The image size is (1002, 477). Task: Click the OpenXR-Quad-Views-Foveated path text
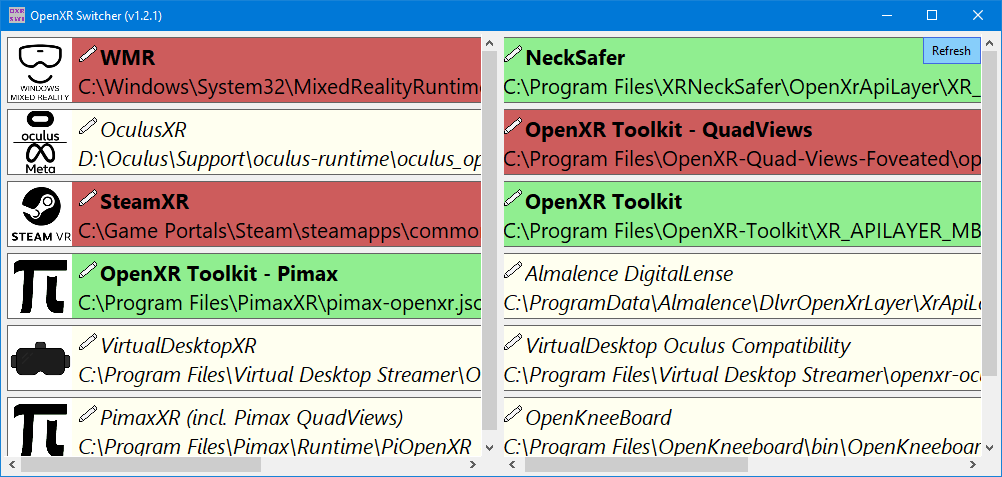[x=742, y=160]
